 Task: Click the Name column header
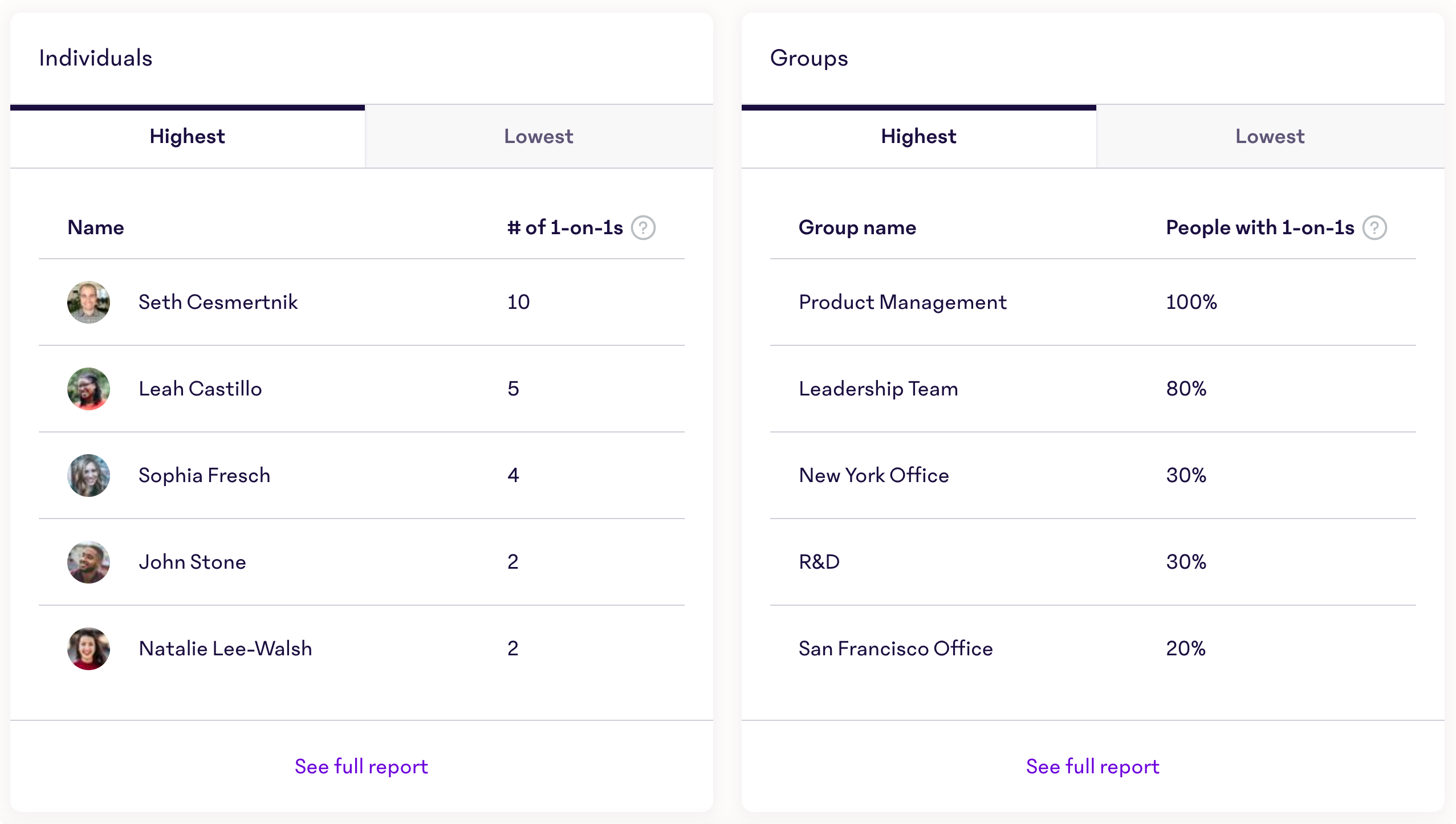tap(96, 228)
